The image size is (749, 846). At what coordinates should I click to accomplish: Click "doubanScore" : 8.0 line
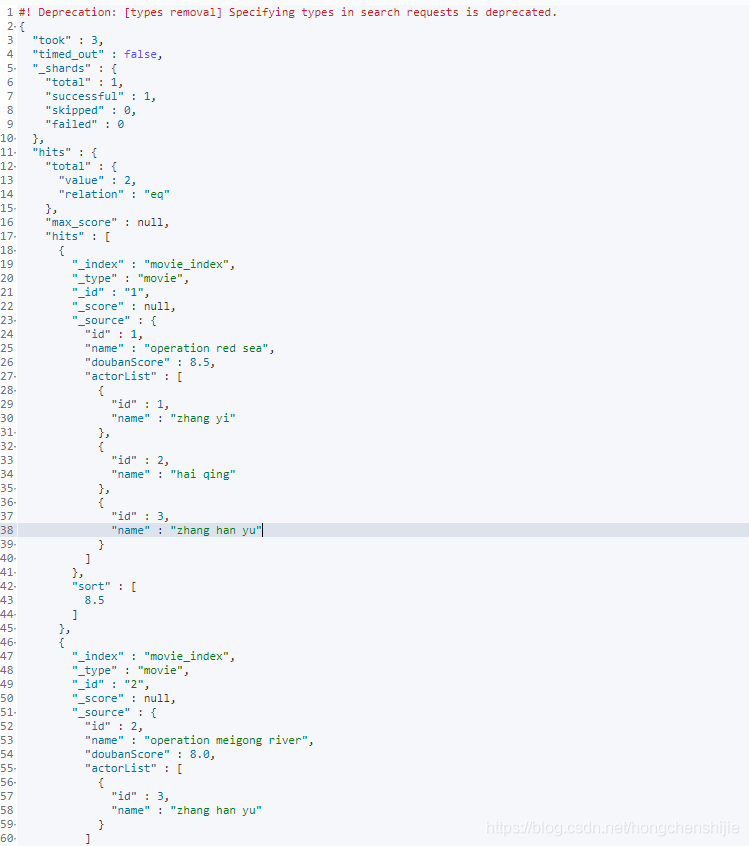click(x=149, y=755)
